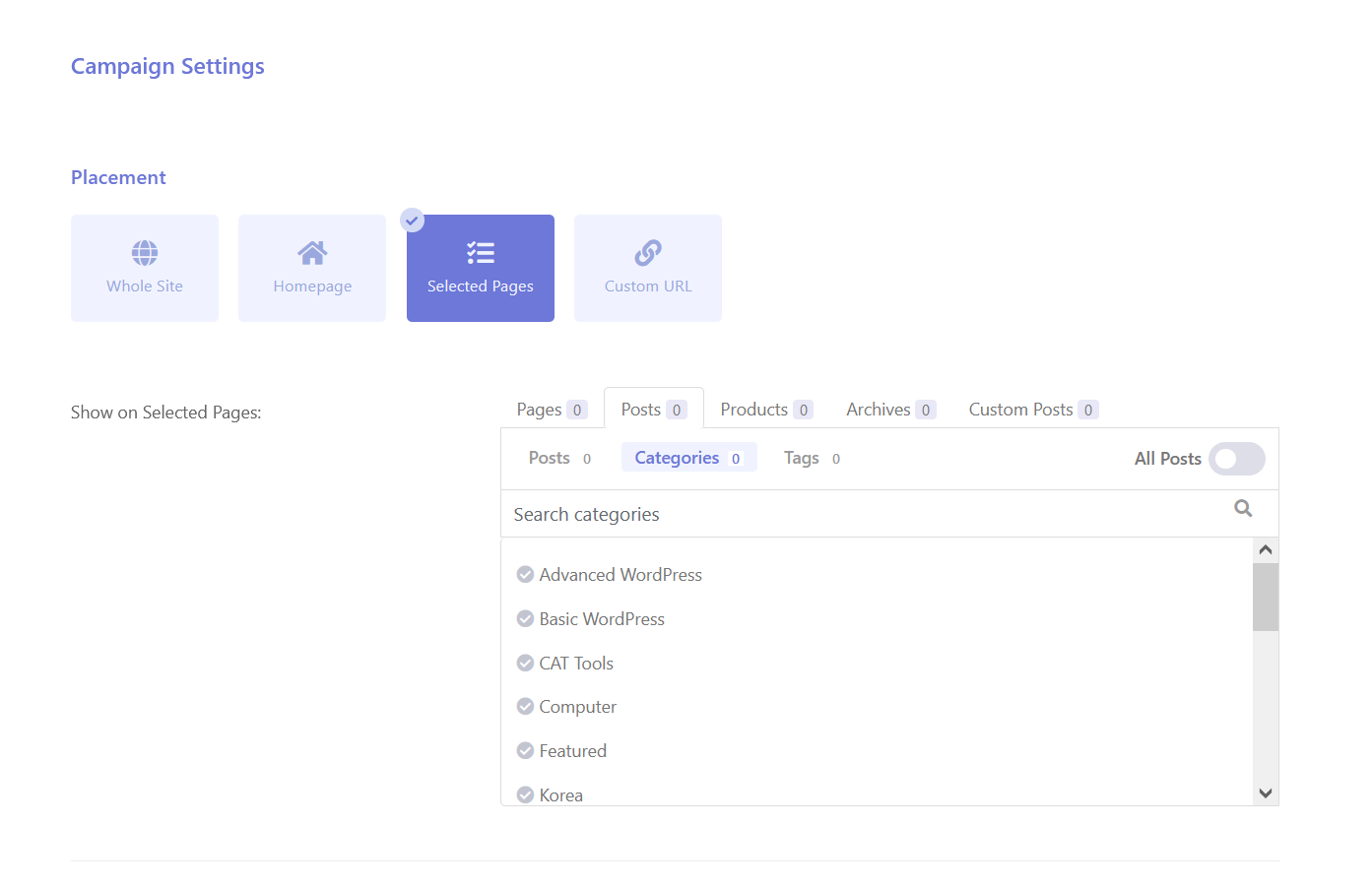Click the globe icon on Whole Site
The height and width of the screenshot is (889, 1372).
point(145,253)
